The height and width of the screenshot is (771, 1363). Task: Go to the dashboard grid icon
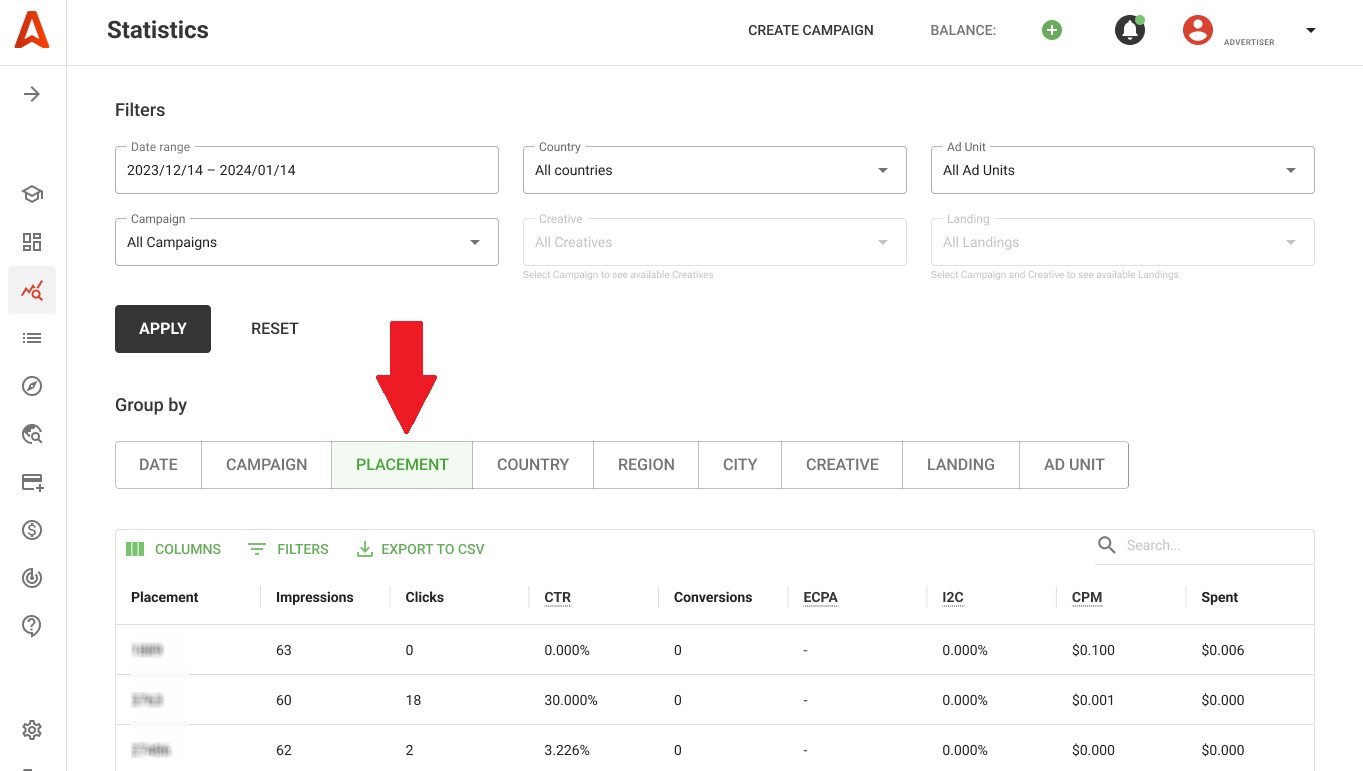click(32, 242)
